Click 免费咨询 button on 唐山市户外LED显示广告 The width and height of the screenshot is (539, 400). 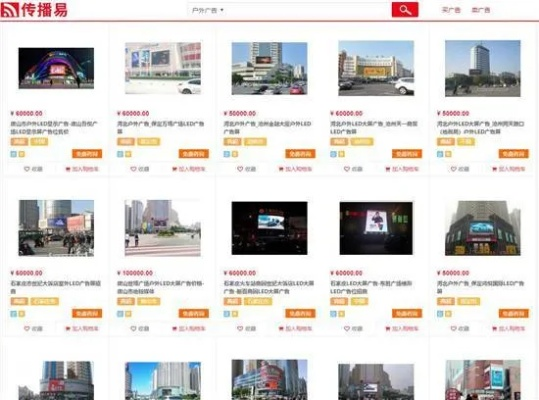pyautogui.click(x=87, y=154)
